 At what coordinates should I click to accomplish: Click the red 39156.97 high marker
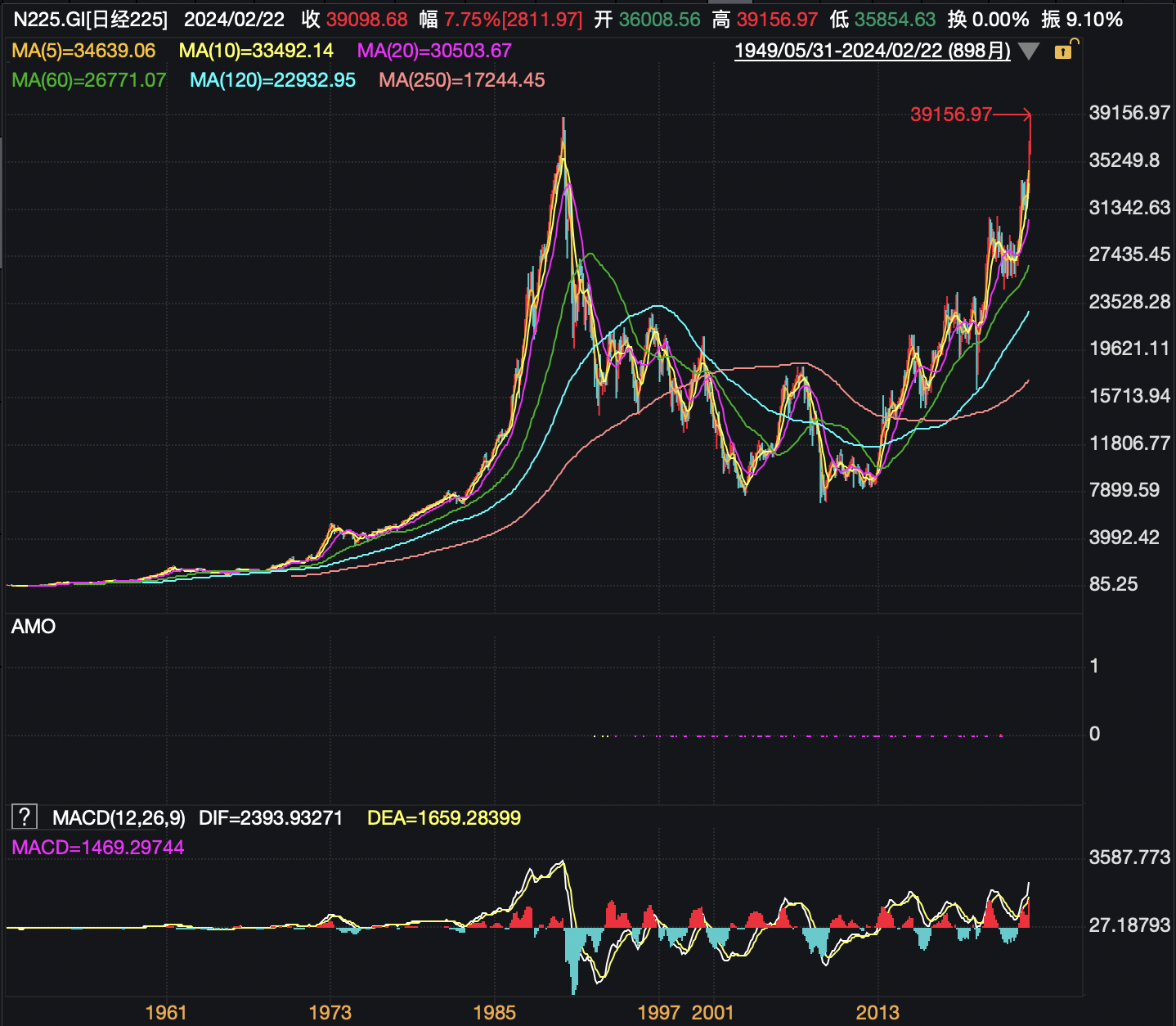pyautogui.click(x=950, y=115)
